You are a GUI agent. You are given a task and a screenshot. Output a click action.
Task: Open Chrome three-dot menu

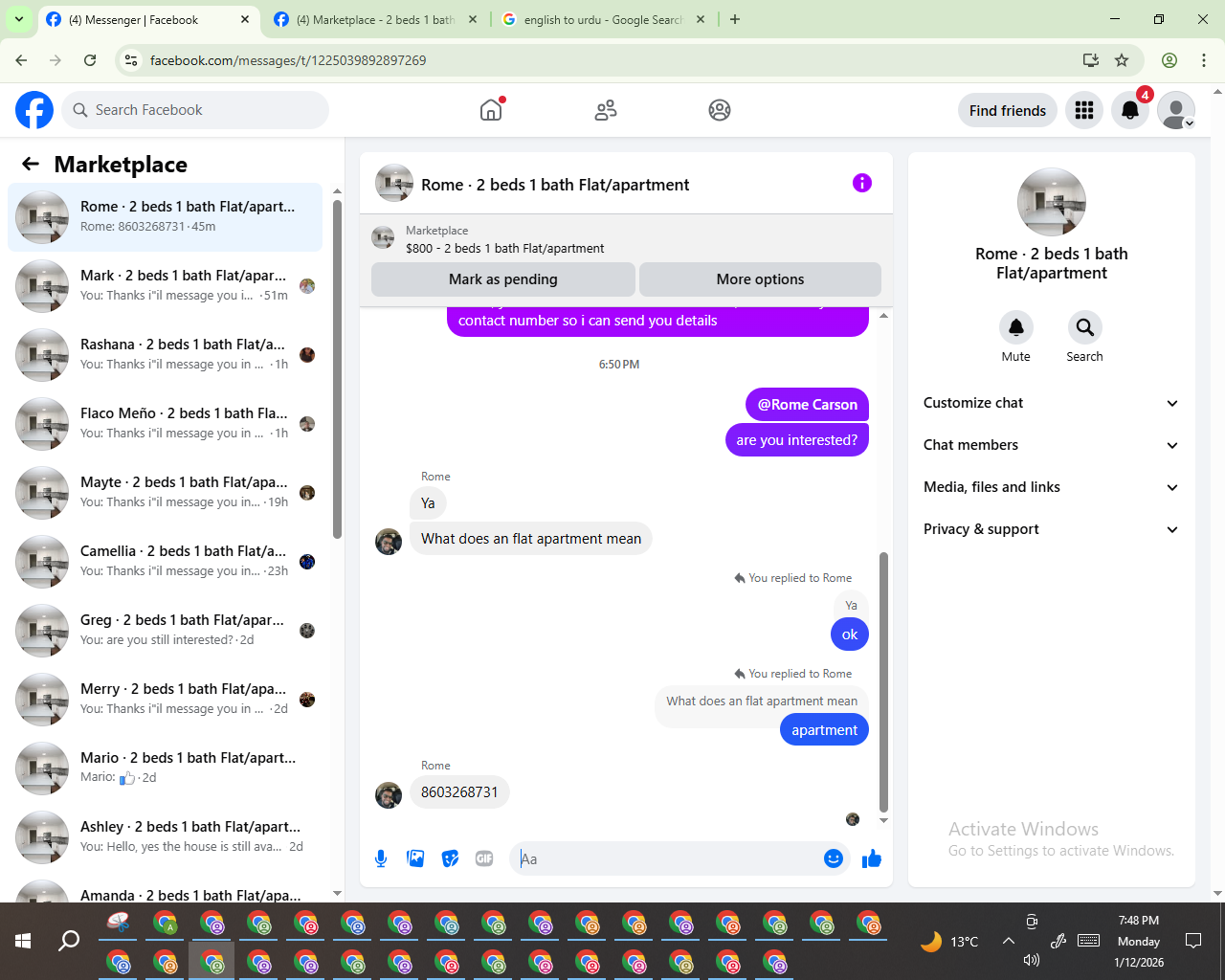tap(1204, 60)
